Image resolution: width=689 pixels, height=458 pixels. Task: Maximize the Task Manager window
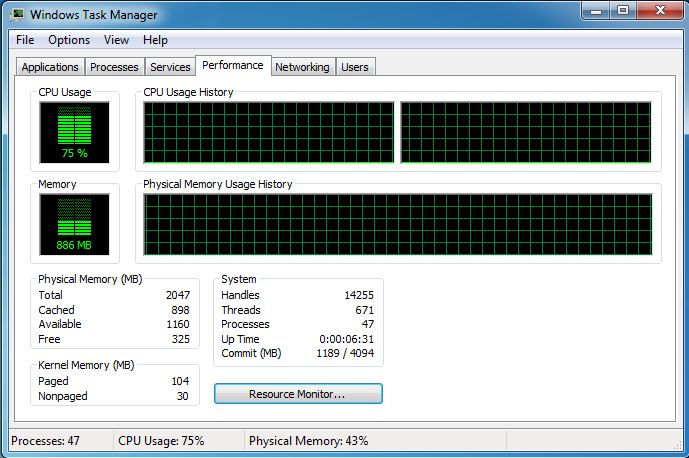point(623,12)
